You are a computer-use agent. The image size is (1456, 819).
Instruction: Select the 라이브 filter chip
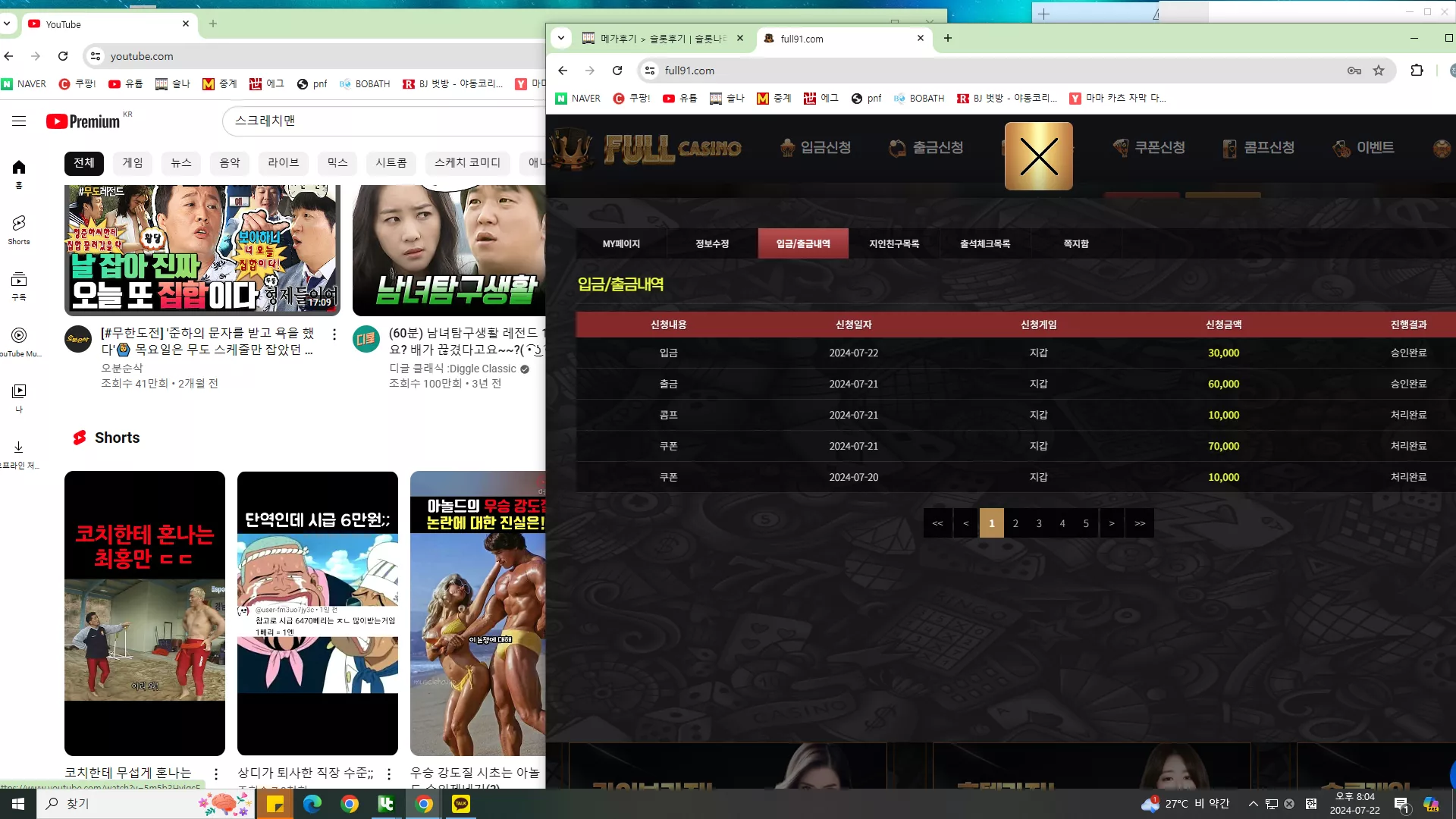coord(284,163)
